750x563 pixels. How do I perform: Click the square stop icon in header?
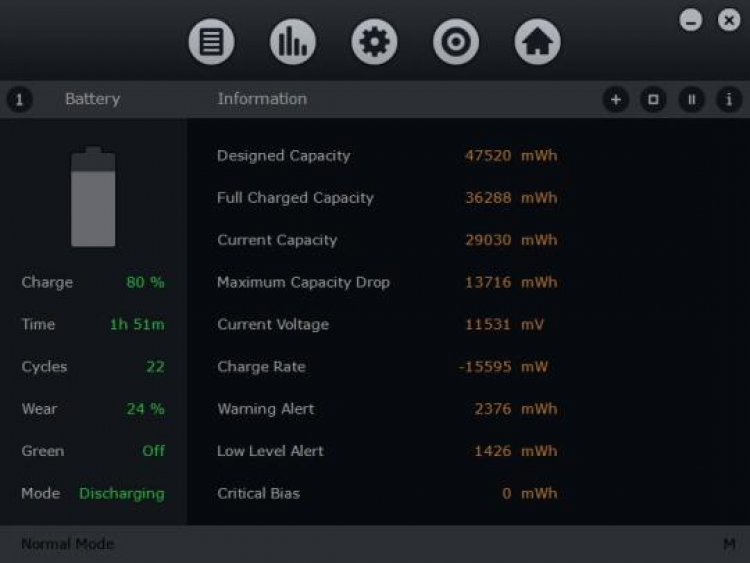click(x=653, y=99)
